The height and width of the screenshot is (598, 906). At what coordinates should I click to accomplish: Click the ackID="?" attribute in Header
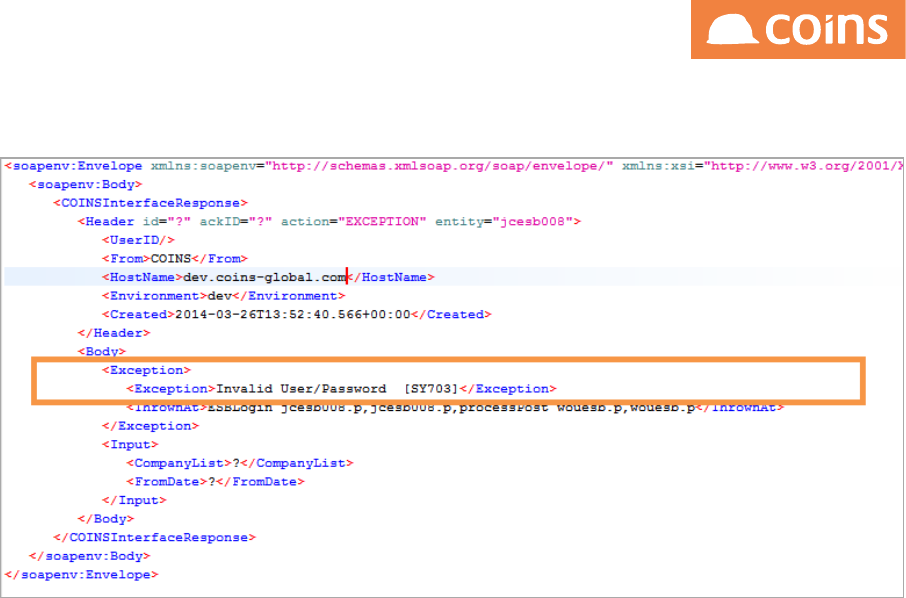click(x=235, y=222)
